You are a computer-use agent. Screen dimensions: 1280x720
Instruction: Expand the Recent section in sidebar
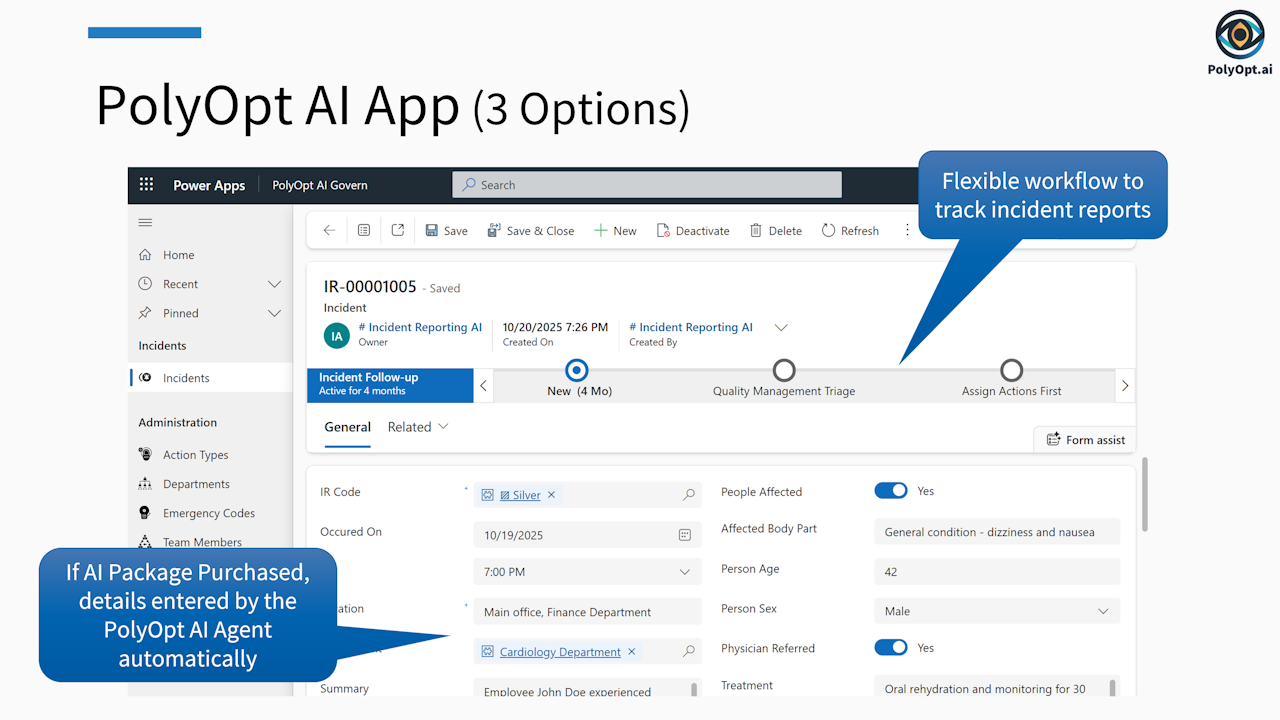point(274,284)
